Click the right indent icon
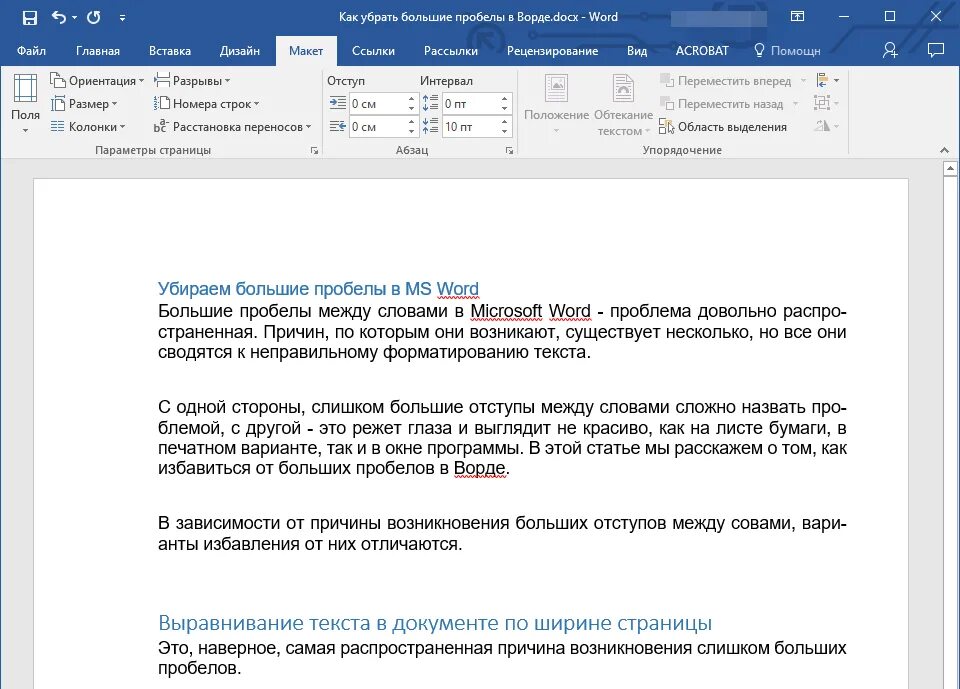Viewport: 960px width, 689px height. [338, 126]
